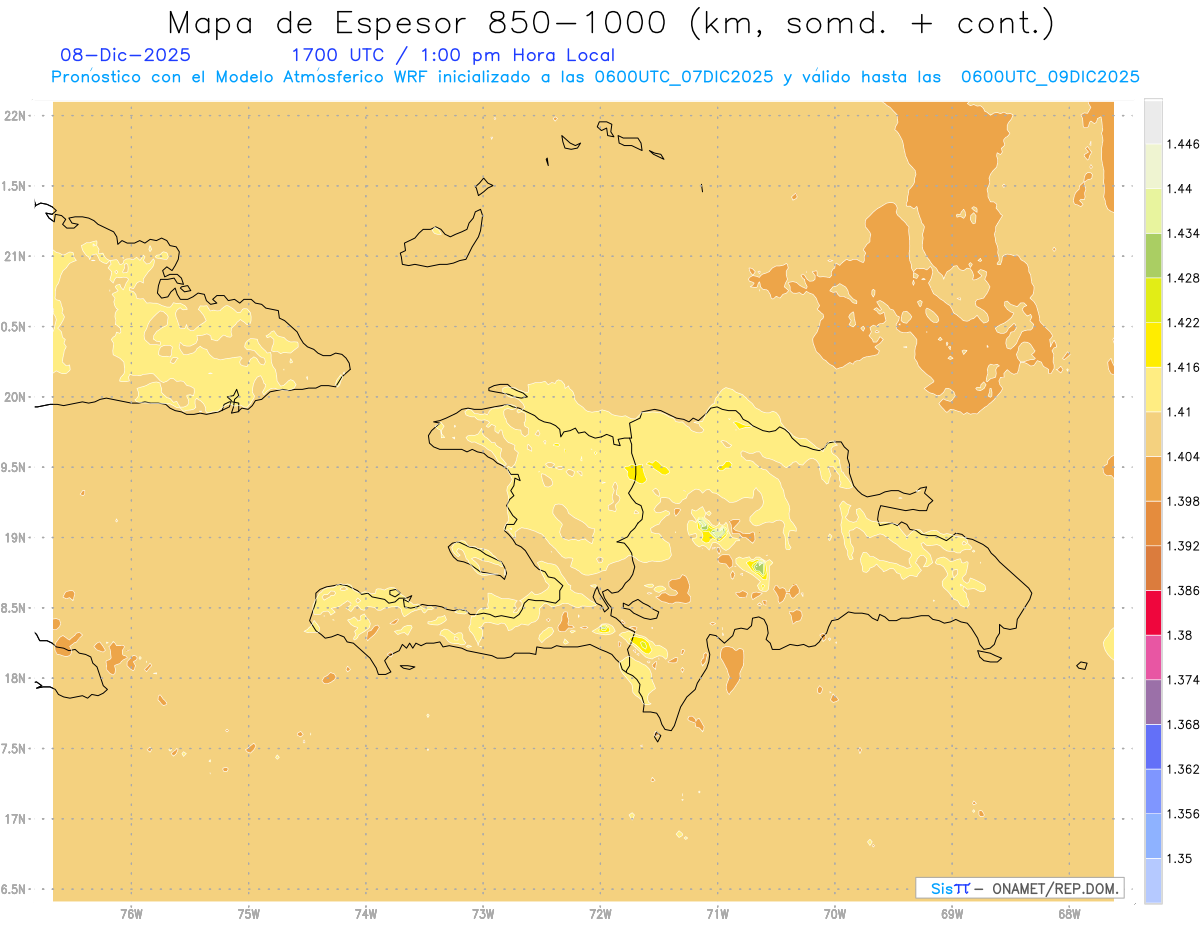Pick the blue legend swatch between 1.362 and 1.368
Screen dimensions: 1200x927
pyautogui.click(x=1153, y=746)
